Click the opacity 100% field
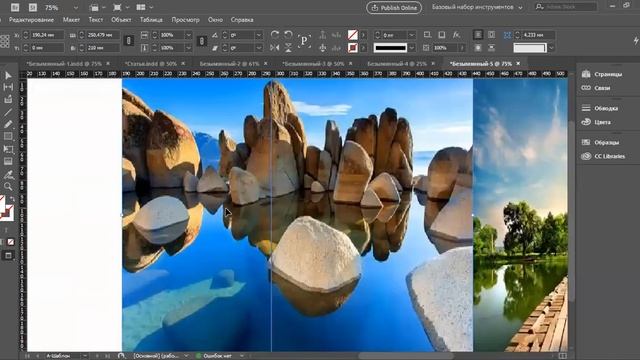This screenshot has width=640, height=360. pos(445,48)
